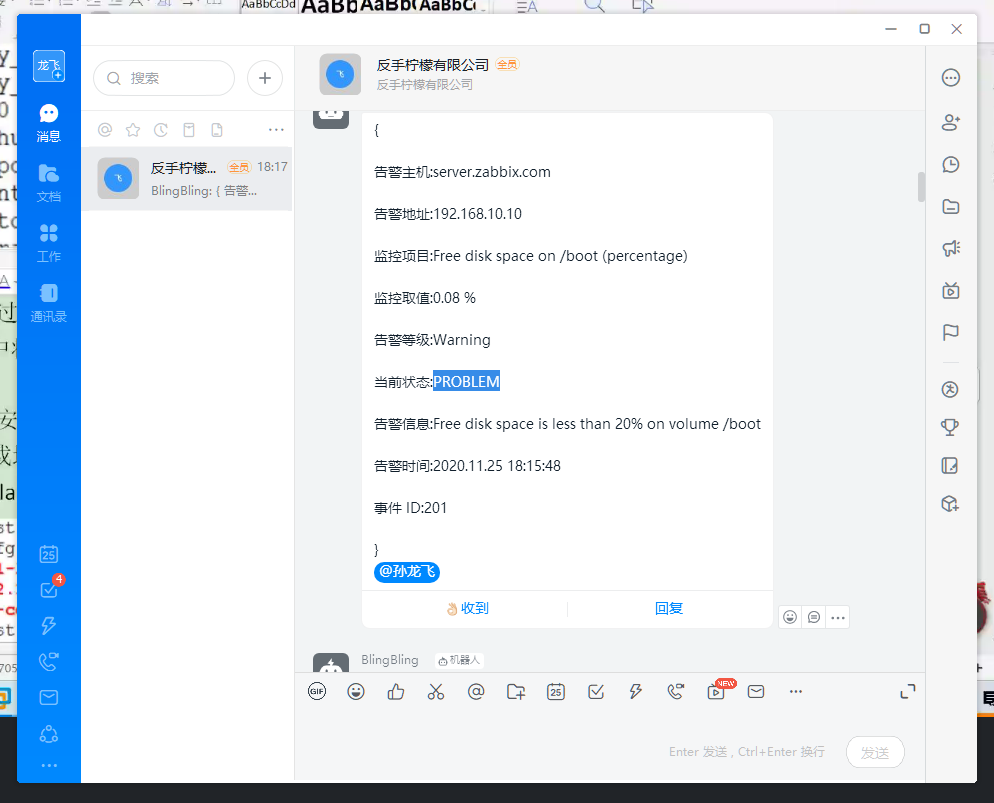Show more input toolbar tools

796,691
